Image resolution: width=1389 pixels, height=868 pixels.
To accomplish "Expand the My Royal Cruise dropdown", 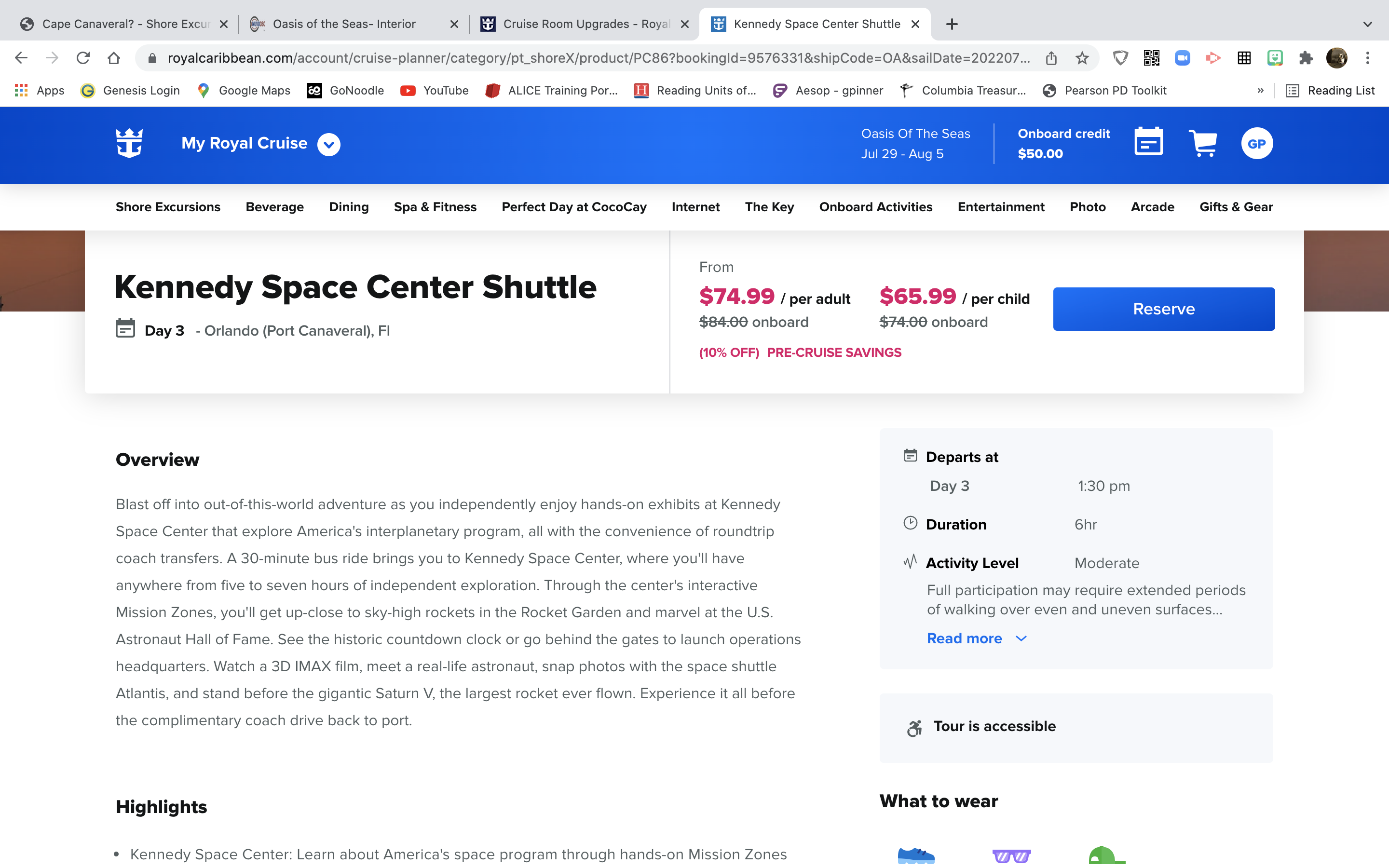I will (329, 144).
